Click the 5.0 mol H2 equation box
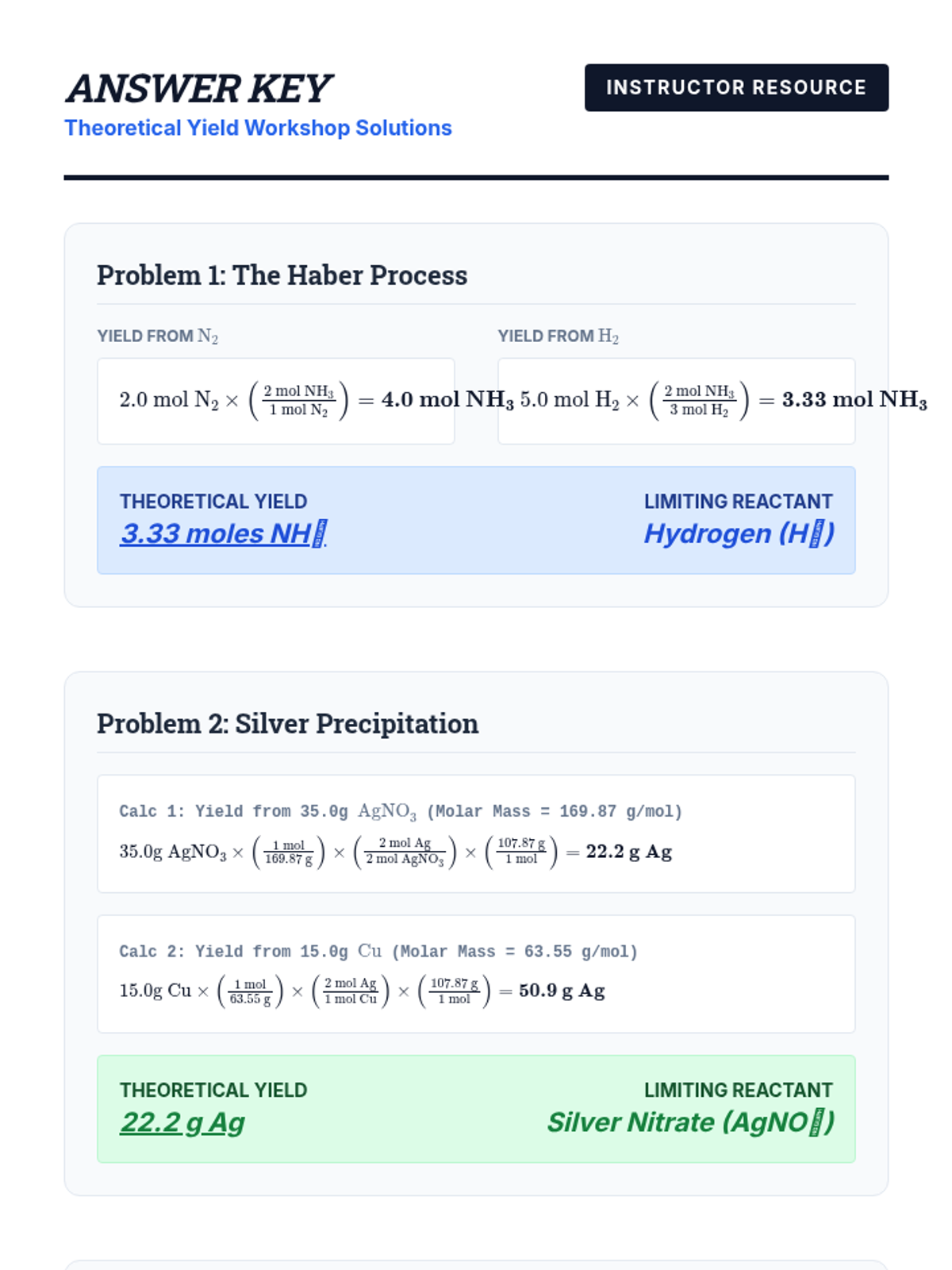Screen dimensions: 952x1270 (x=676, y=400)
